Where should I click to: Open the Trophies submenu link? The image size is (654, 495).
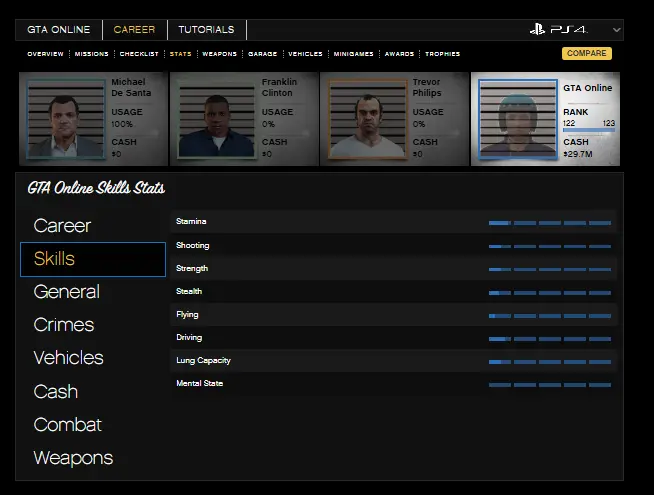pos(442,54)
